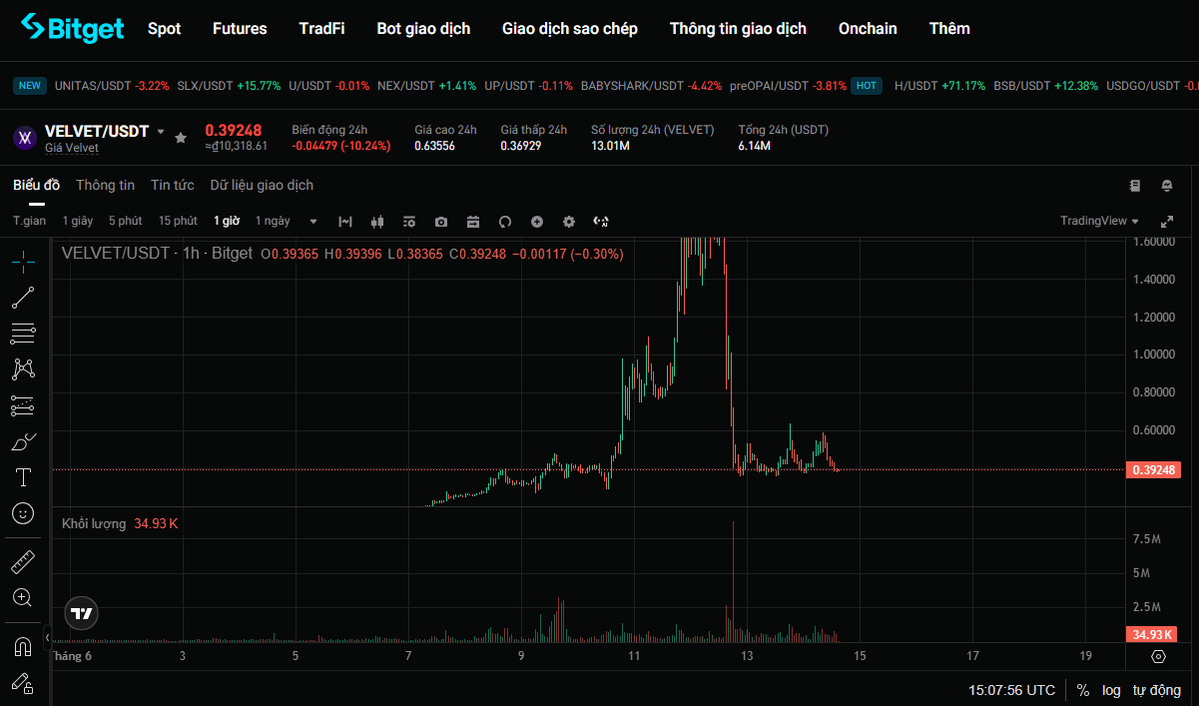Open the forecasting and position tools

tap(23, 405)
